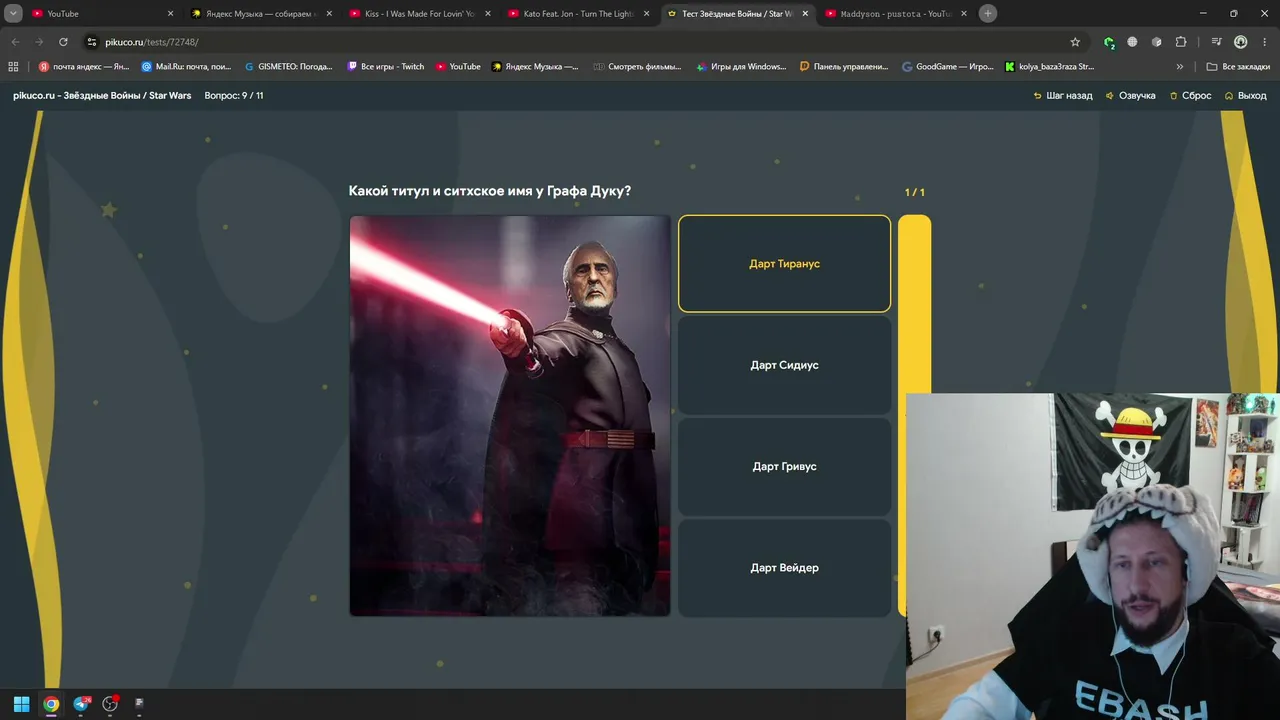The width and height of the screenshot is (1280, 720).
Task: Open the Игры для Windows bookmark
Action: click(740, 67)
